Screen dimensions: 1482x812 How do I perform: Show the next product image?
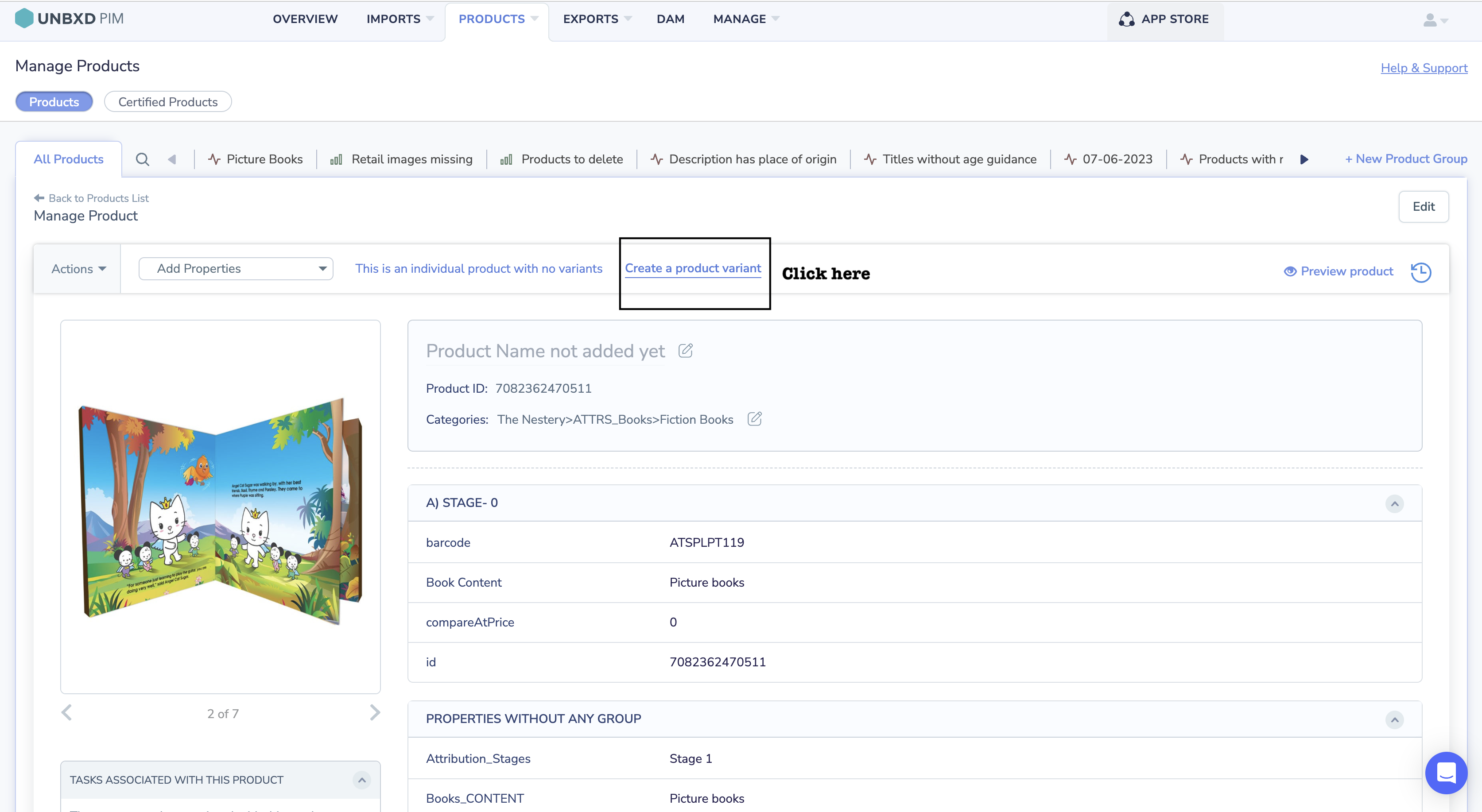tap(375, 712)
